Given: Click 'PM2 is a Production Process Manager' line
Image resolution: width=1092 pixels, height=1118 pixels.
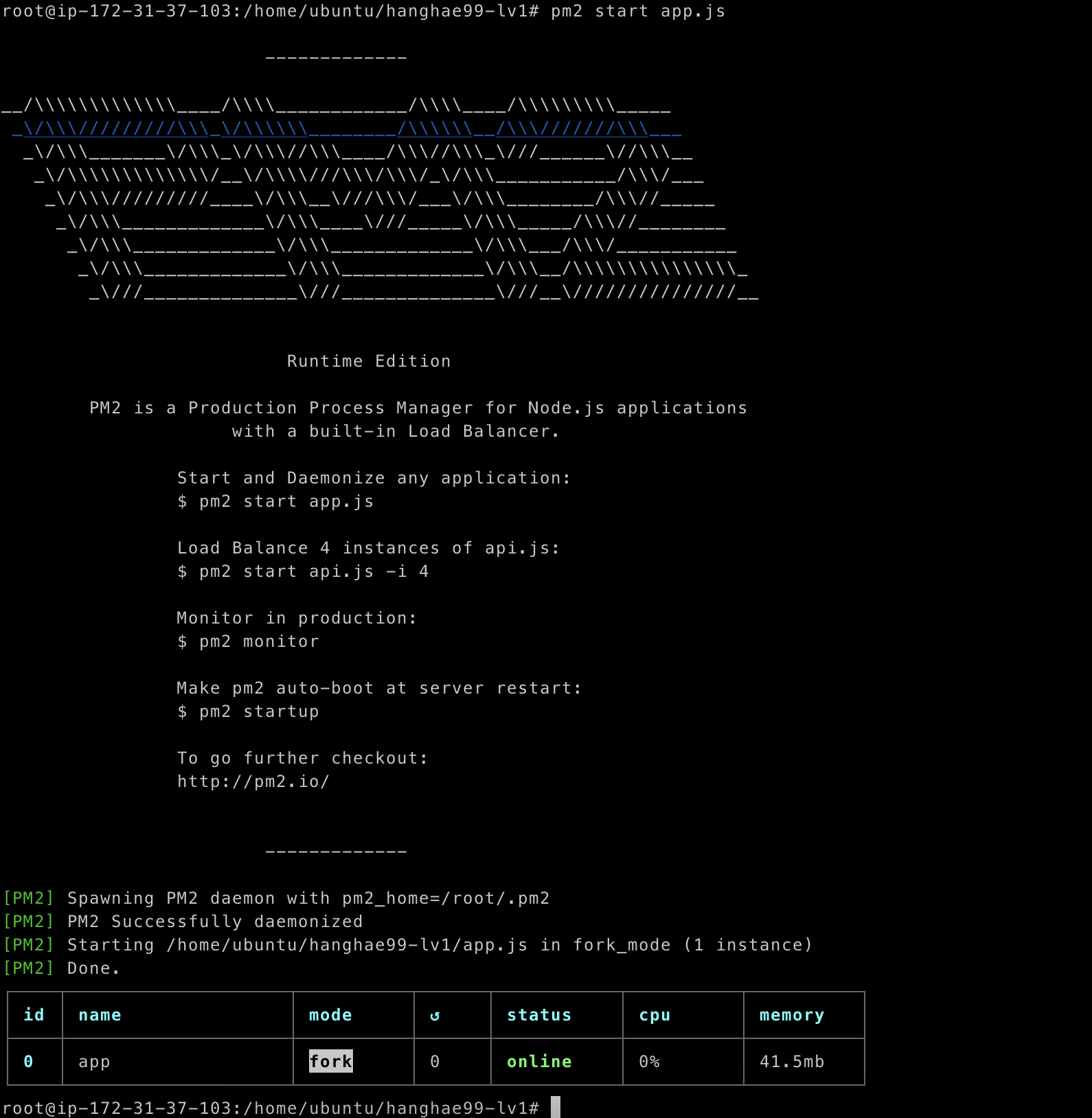Looking at the screenshot, I should 418,408.
